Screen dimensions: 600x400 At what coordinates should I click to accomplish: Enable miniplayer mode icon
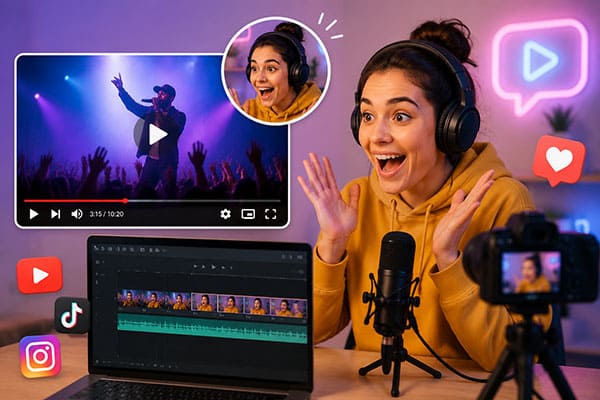tap(248, 214)
